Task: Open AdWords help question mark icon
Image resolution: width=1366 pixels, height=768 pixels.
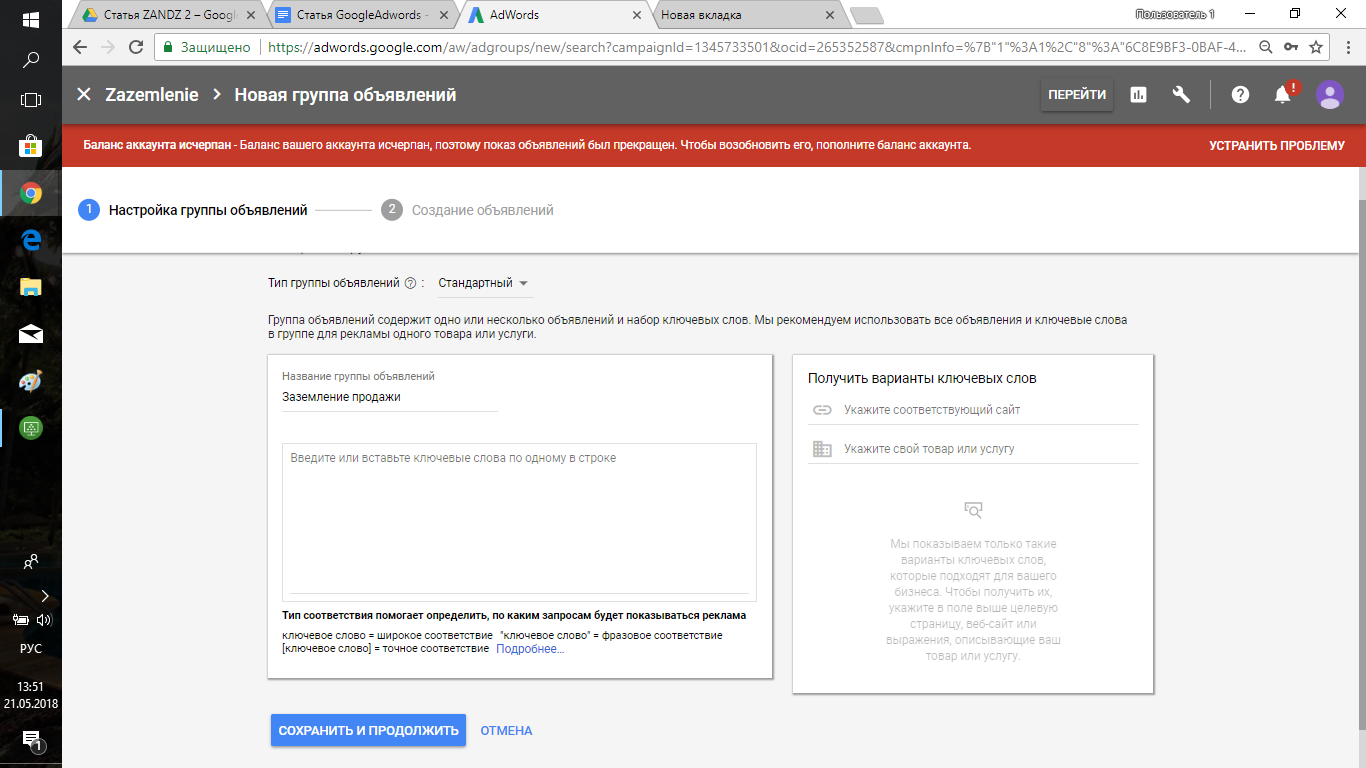Action: coord(1240,95)
